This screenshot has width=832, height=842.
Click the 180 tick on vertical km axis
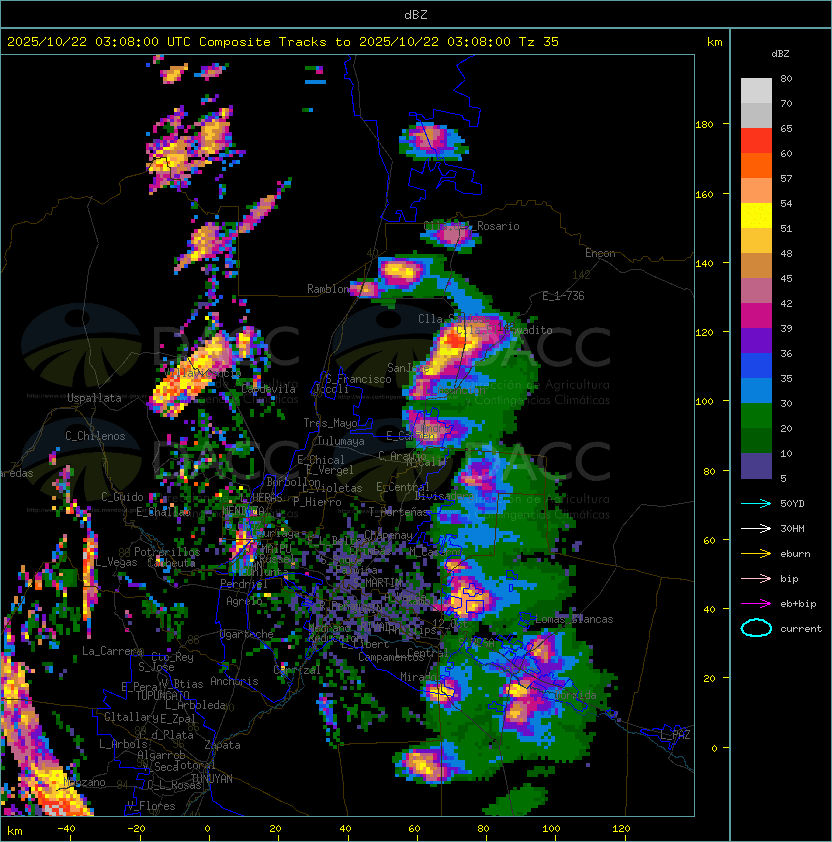tap(704, 125)
